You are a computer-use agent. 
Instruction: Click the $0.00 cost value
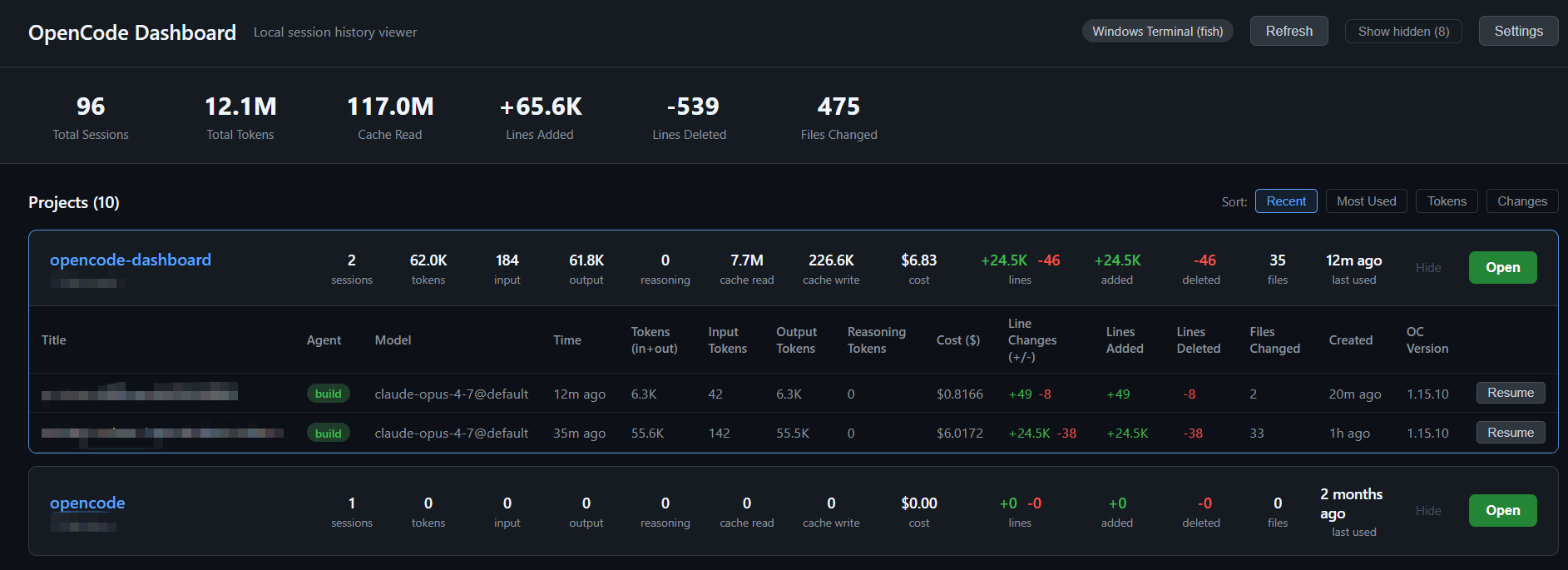pos(918,503)
